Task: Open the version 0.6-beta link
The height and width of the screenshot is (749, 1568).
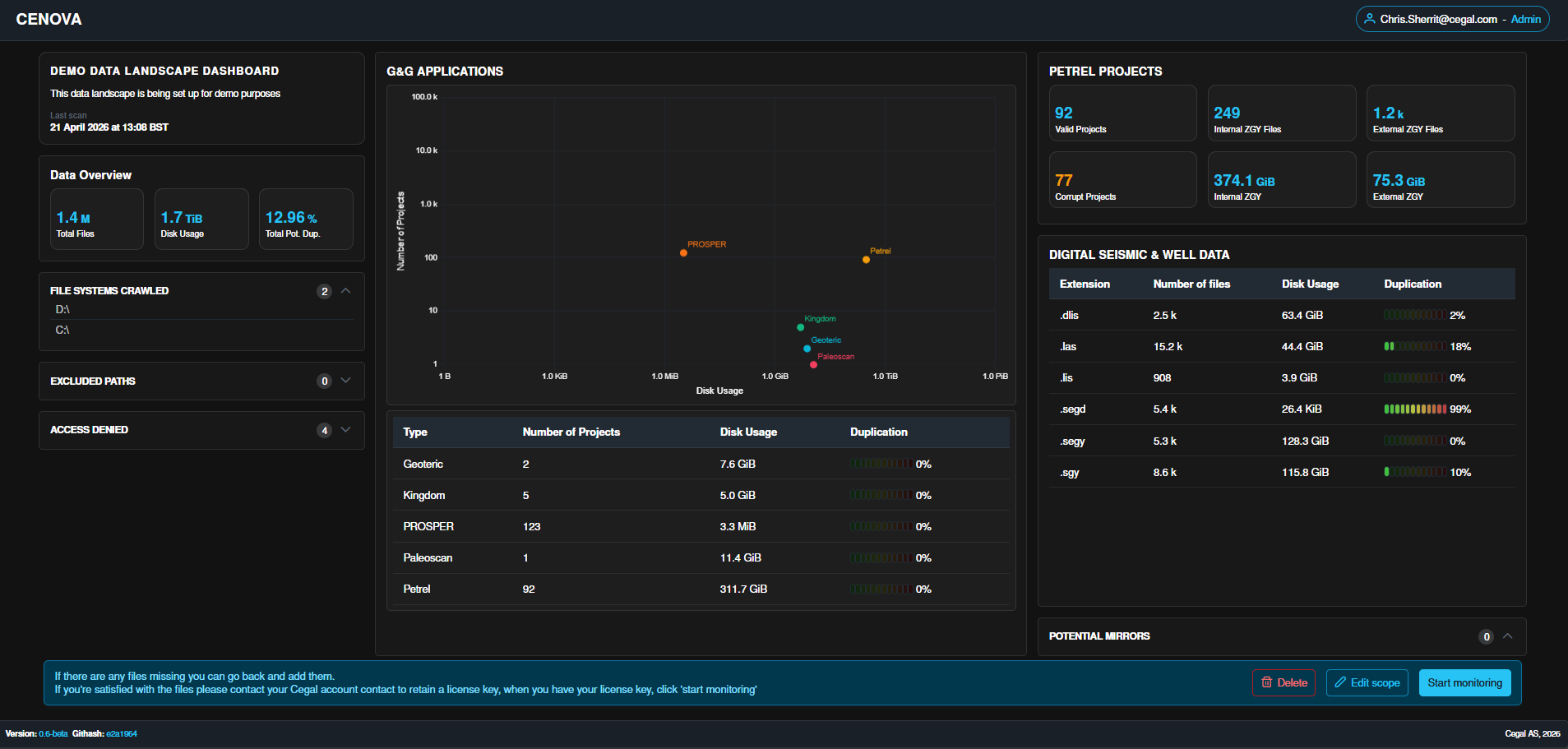Action: coord(53,733)
